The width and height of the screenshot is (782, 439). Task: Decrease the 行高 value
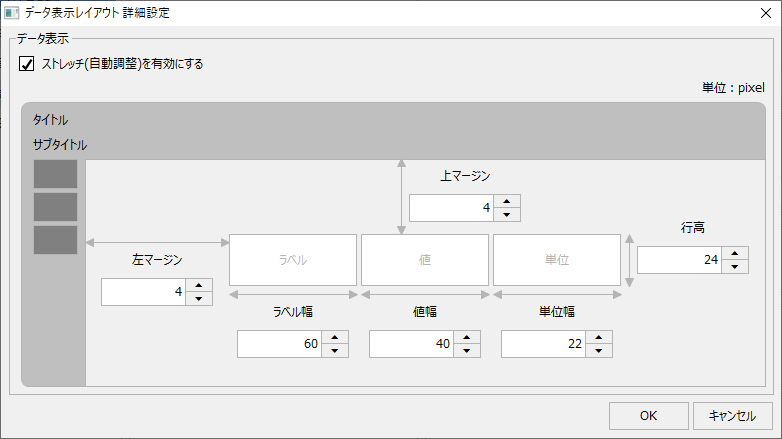(736, 266)
